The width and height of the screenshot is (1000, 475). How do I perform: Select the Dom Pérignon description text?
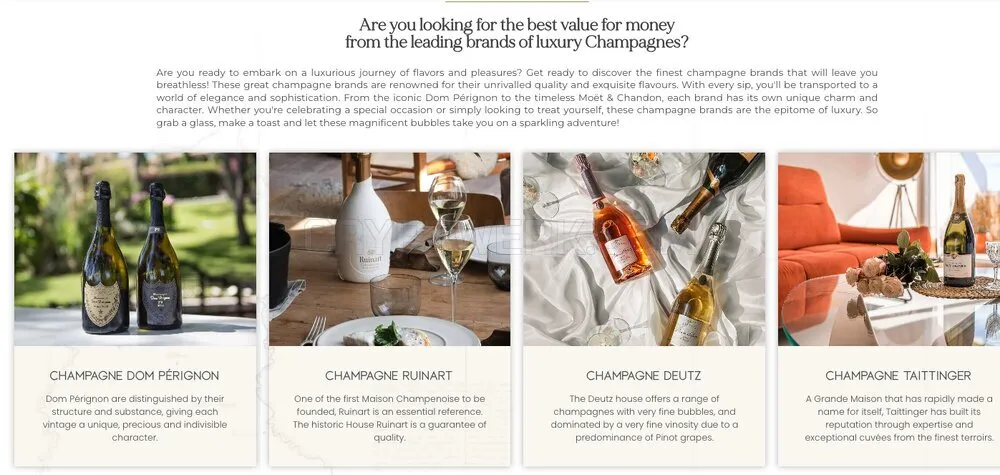point(135,418)
